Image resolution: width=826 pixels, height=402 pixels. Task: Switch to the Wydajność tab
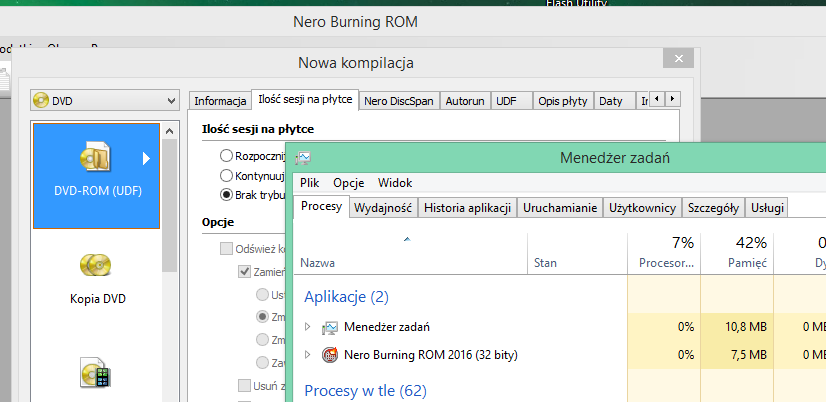tap(384, 208)
